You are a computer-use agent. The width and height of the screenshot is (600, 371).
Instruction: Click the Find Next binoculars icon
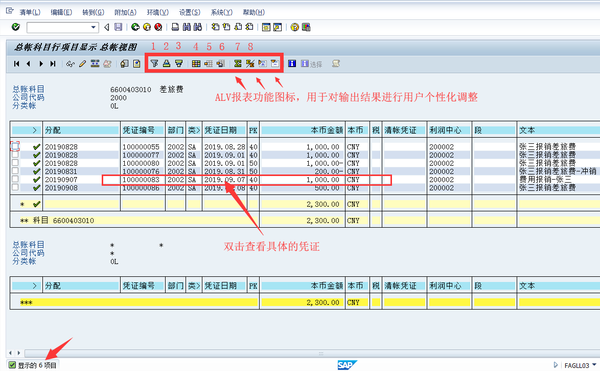tap(197, 27)
